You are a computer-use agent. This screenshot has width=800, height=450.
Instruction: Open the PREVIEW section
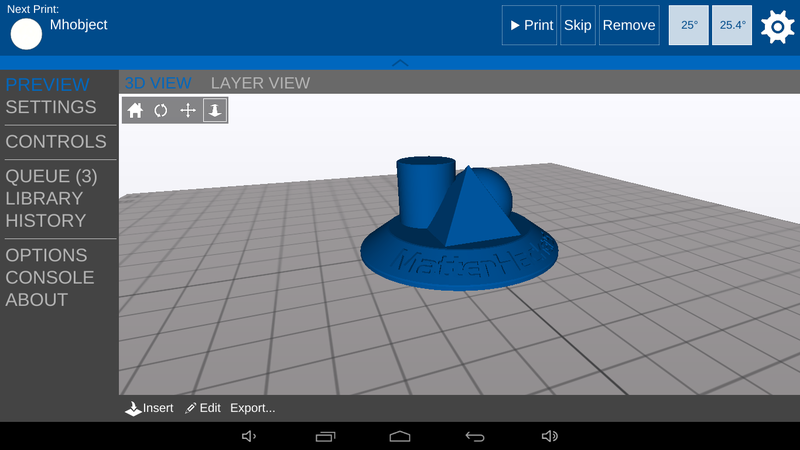click(x=47, y=84)
